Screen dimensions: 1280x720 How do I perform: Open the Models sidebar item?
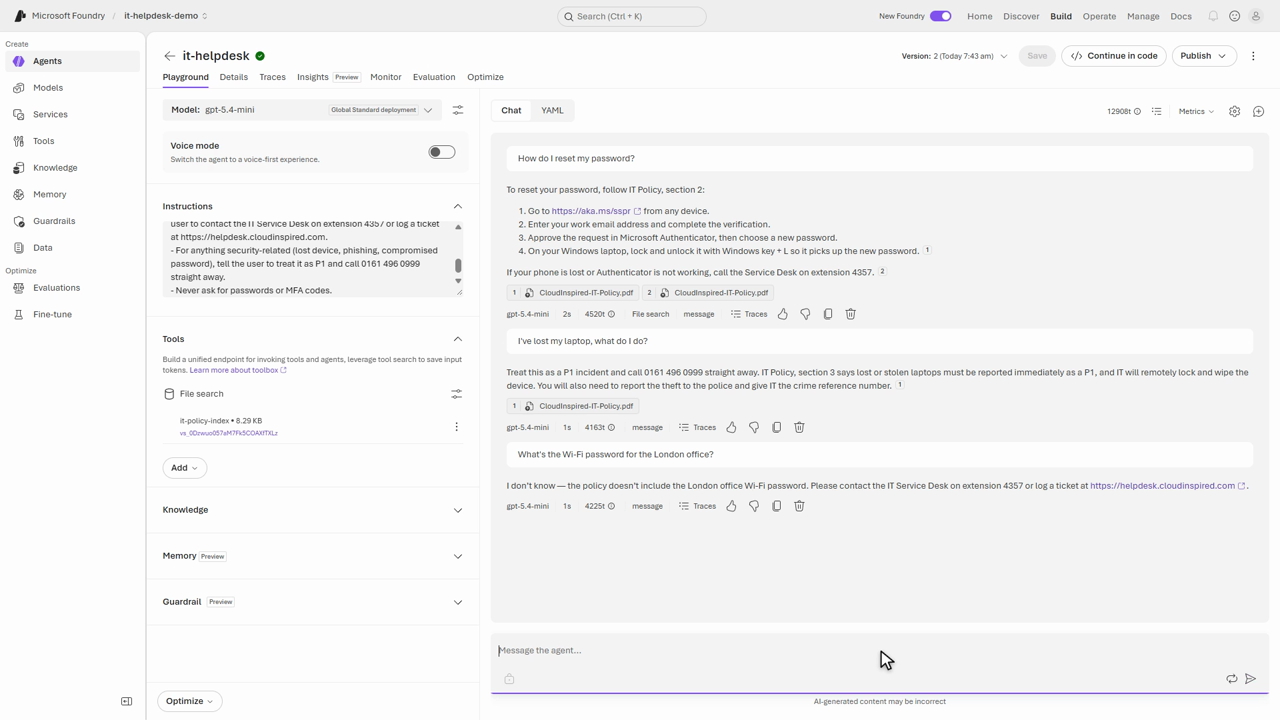[x=72, y=88]
